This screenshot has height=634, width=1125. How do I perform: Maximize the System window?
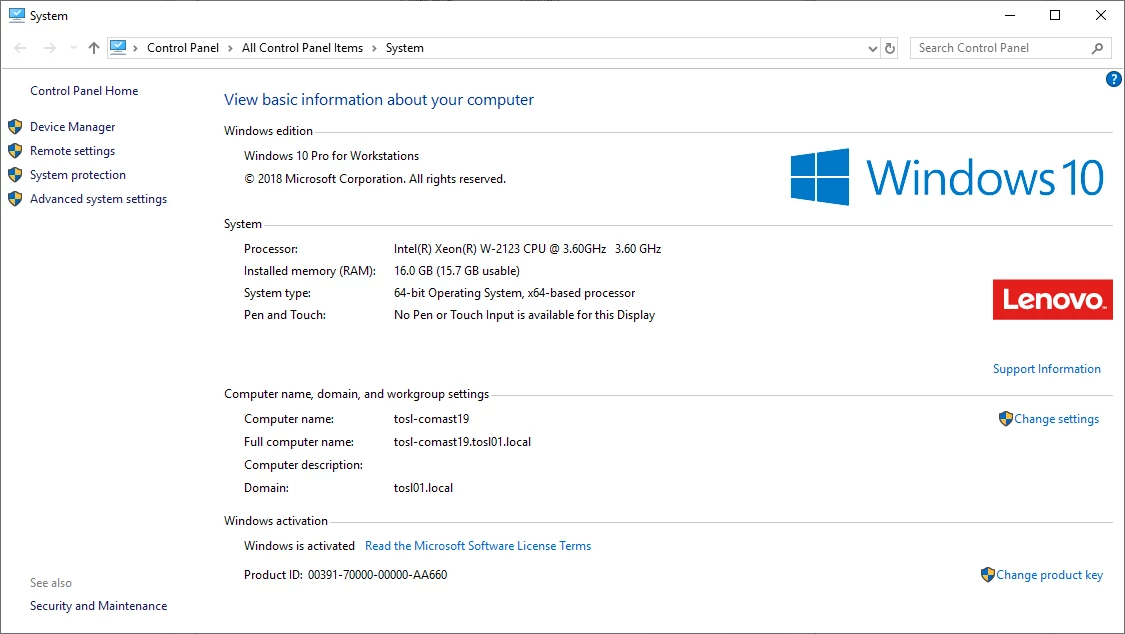click(x=1055, y=15)
